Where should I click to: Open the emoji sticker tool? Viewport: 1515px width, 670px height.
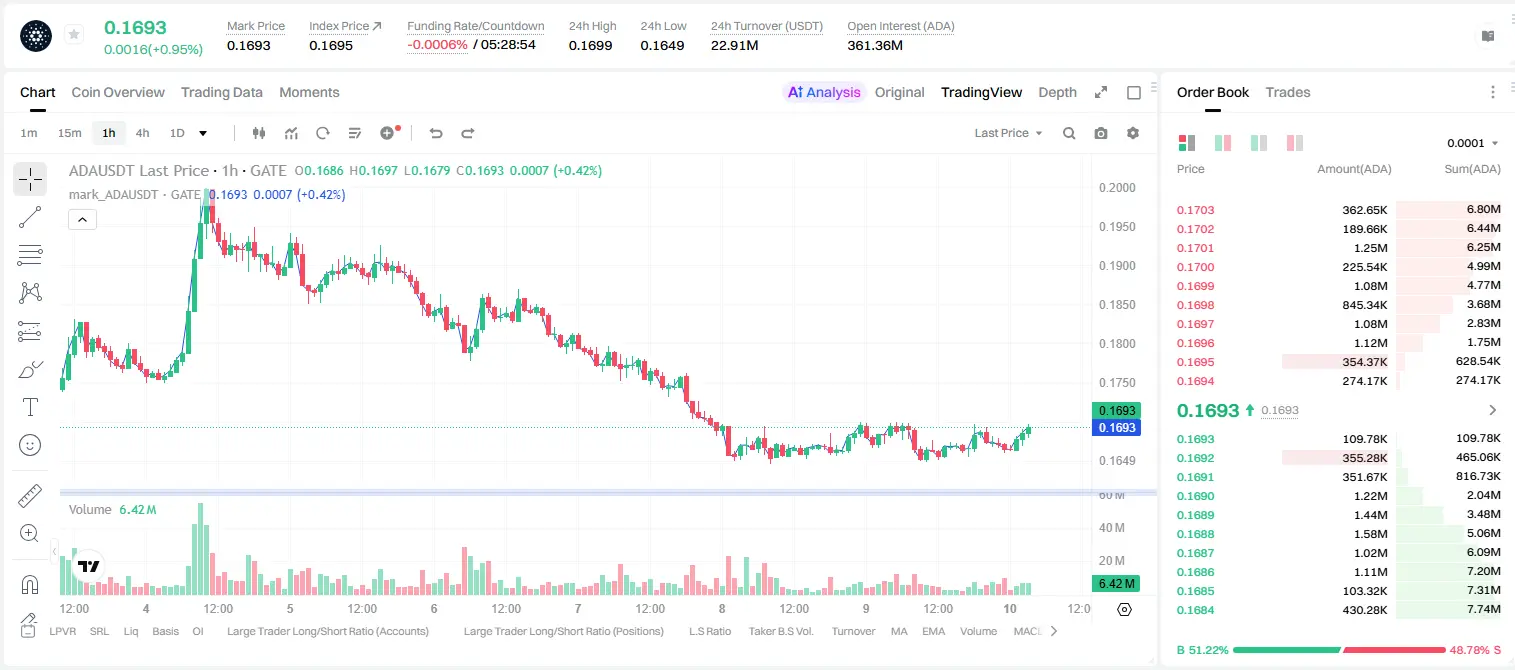30,445
